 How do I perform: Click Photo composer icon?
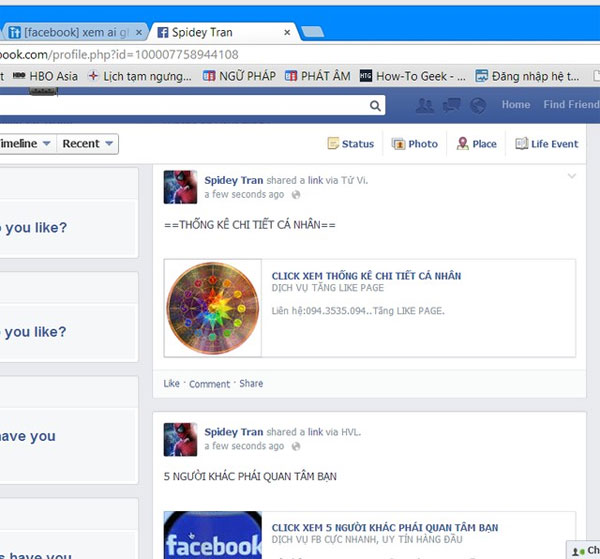(x=398, y=144)
